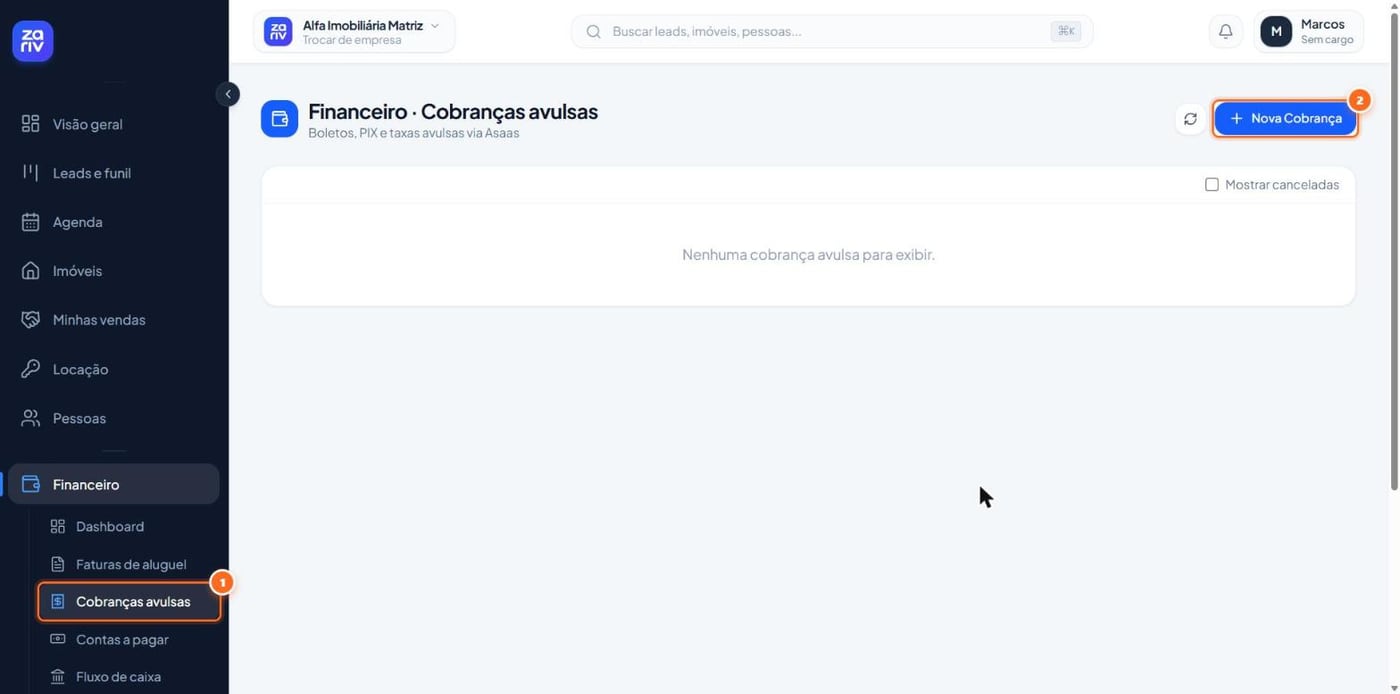Focus the Buscar leads, imóveis, pessoas field
1400x694 pixels.
click(832, 31)
